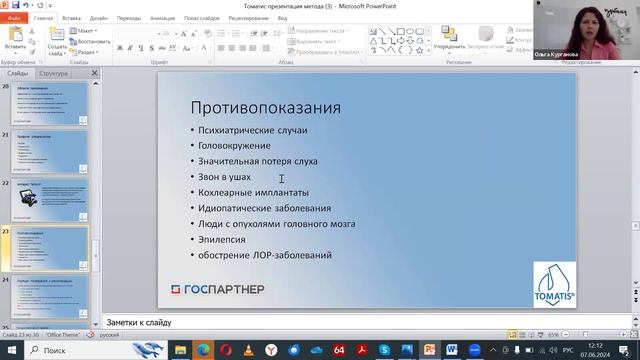
Task: Click the Paste clipboard icon
Action: click(15, 34)
